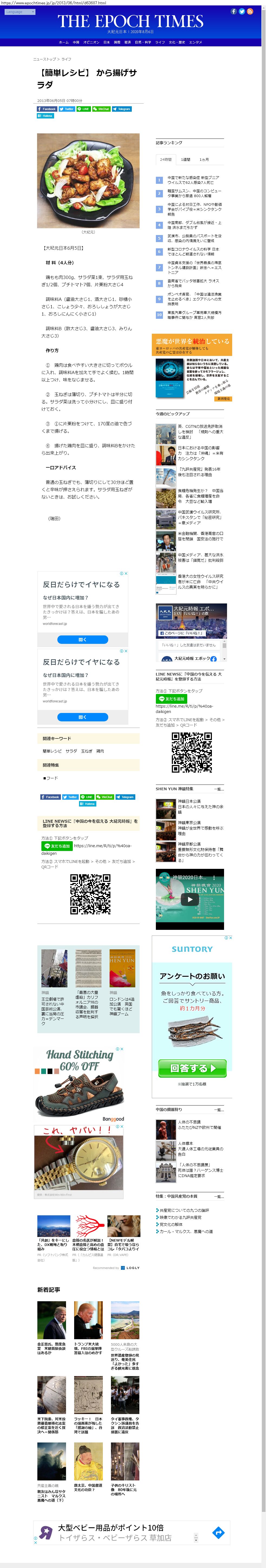Go to the ホーム menu item
266x1568 pixels.
(64, 43)
